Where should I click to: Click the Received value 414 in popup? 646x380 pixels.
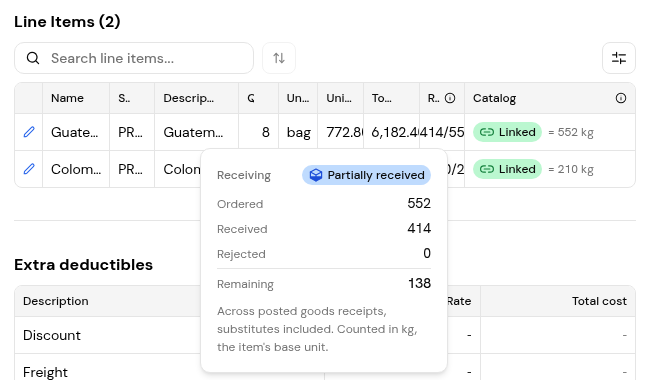click(x=419, y=228)
